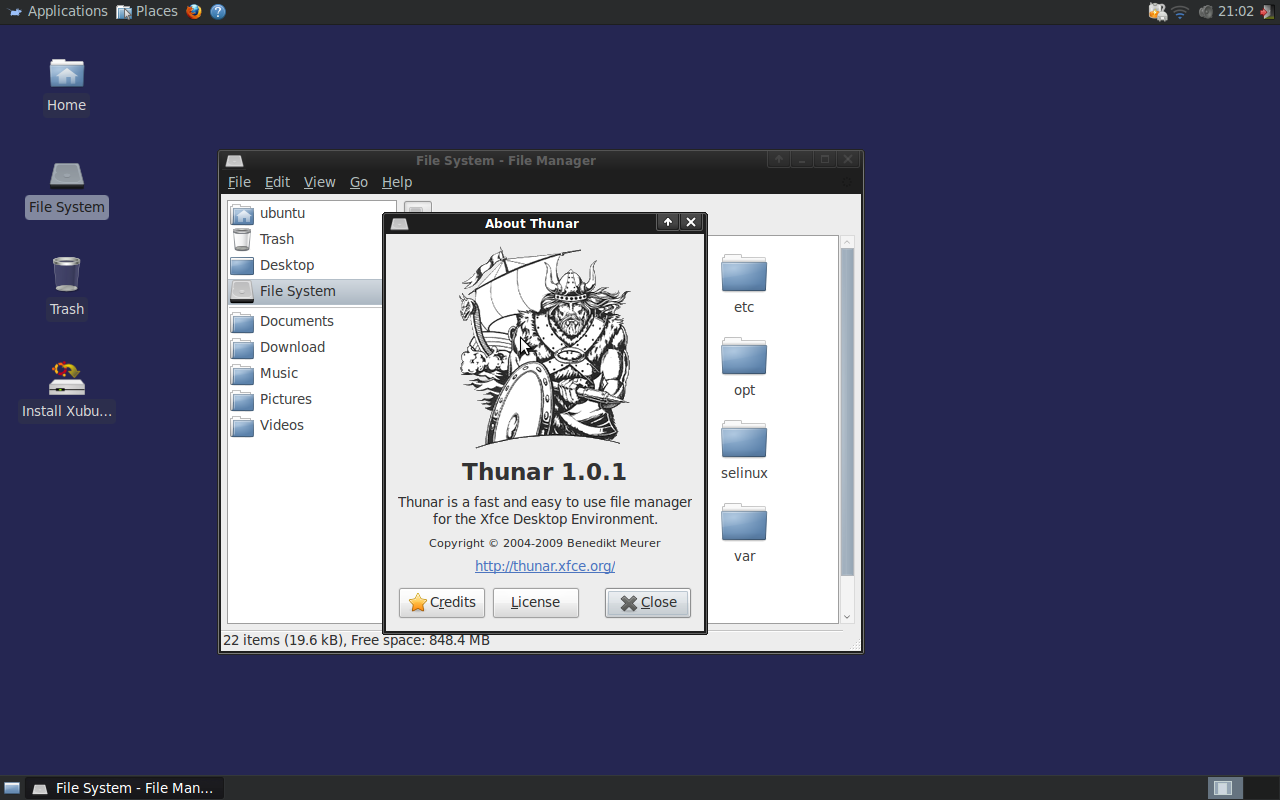Click Show Desktop icon in bottom panel

coord(12,788)
